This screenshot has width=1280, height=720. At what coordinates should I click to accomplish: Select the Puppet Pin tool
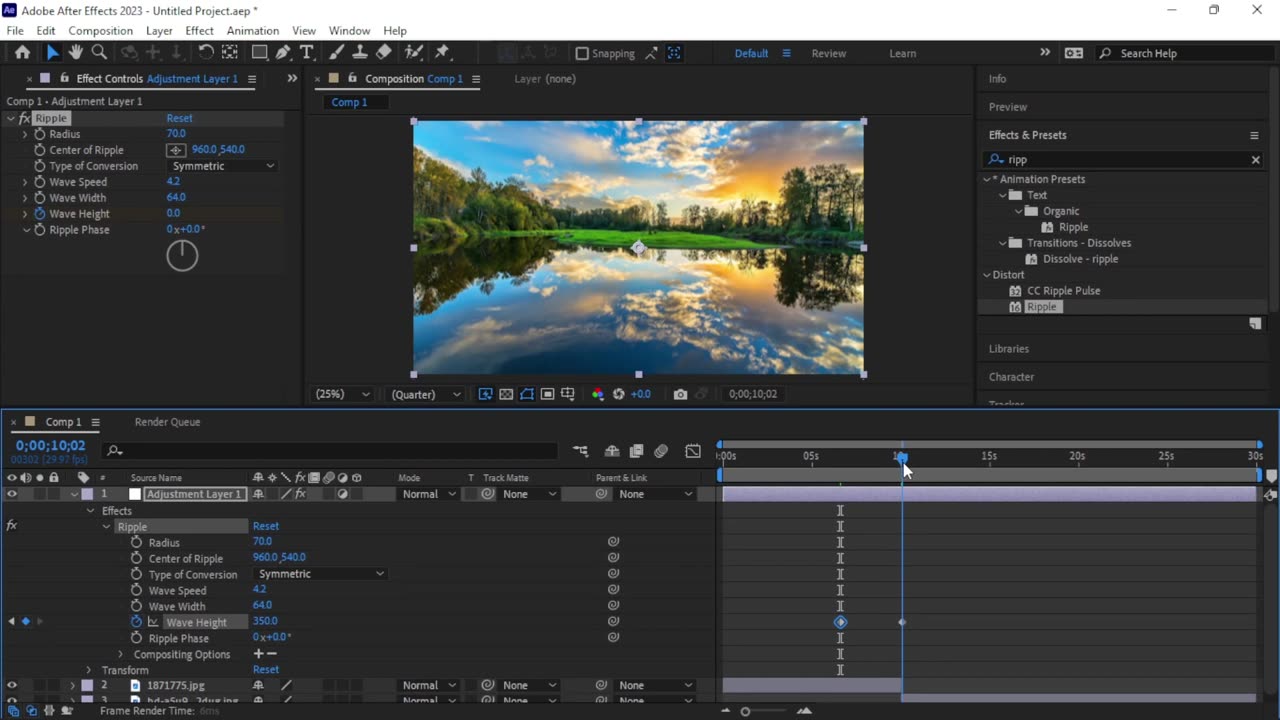[x=442, y=53]
